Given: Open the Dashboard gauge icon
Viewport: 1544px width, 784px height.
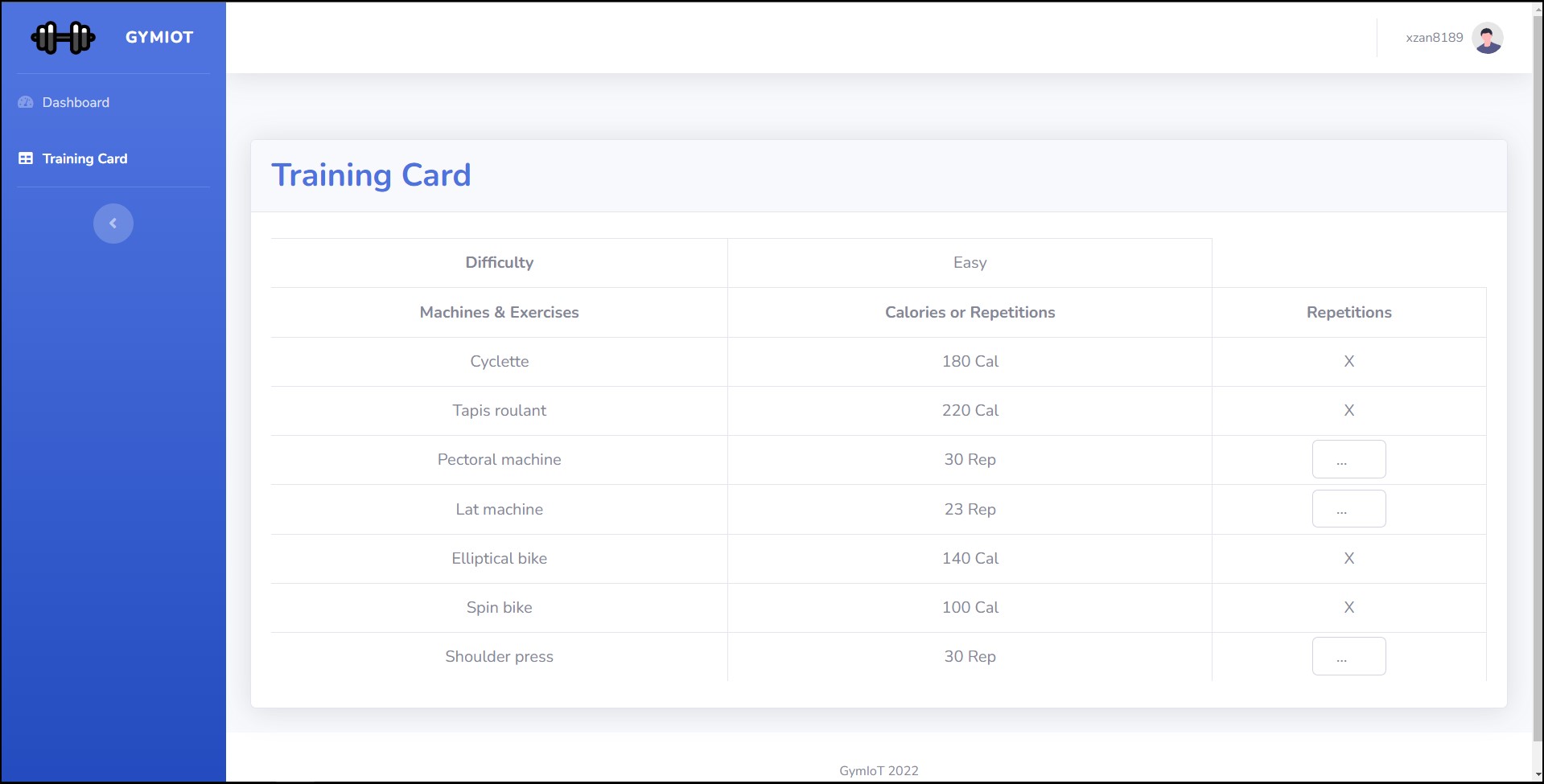Looking at the screenshot, I should pyautogui.click(x=26, y=102).
